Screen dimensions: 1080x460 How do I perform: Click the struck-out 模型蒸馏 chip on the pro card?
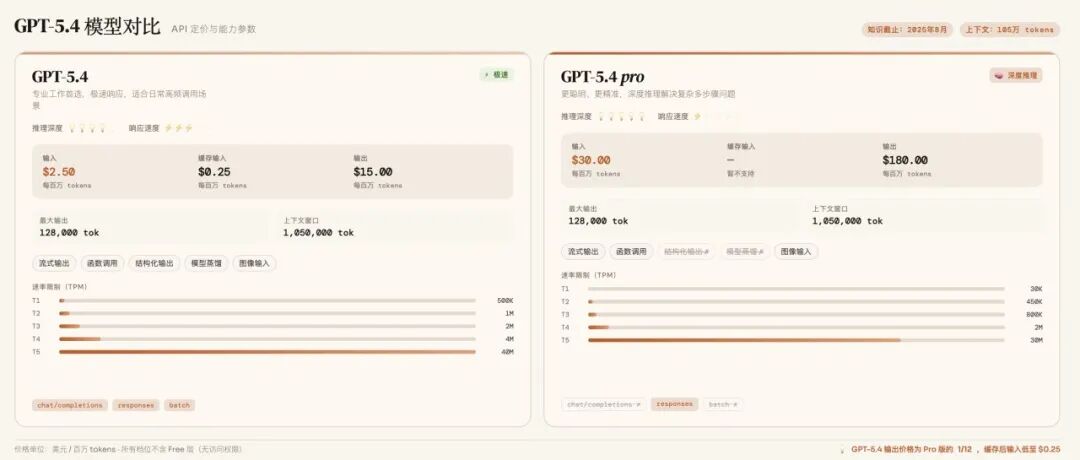(x=745, y=251)
